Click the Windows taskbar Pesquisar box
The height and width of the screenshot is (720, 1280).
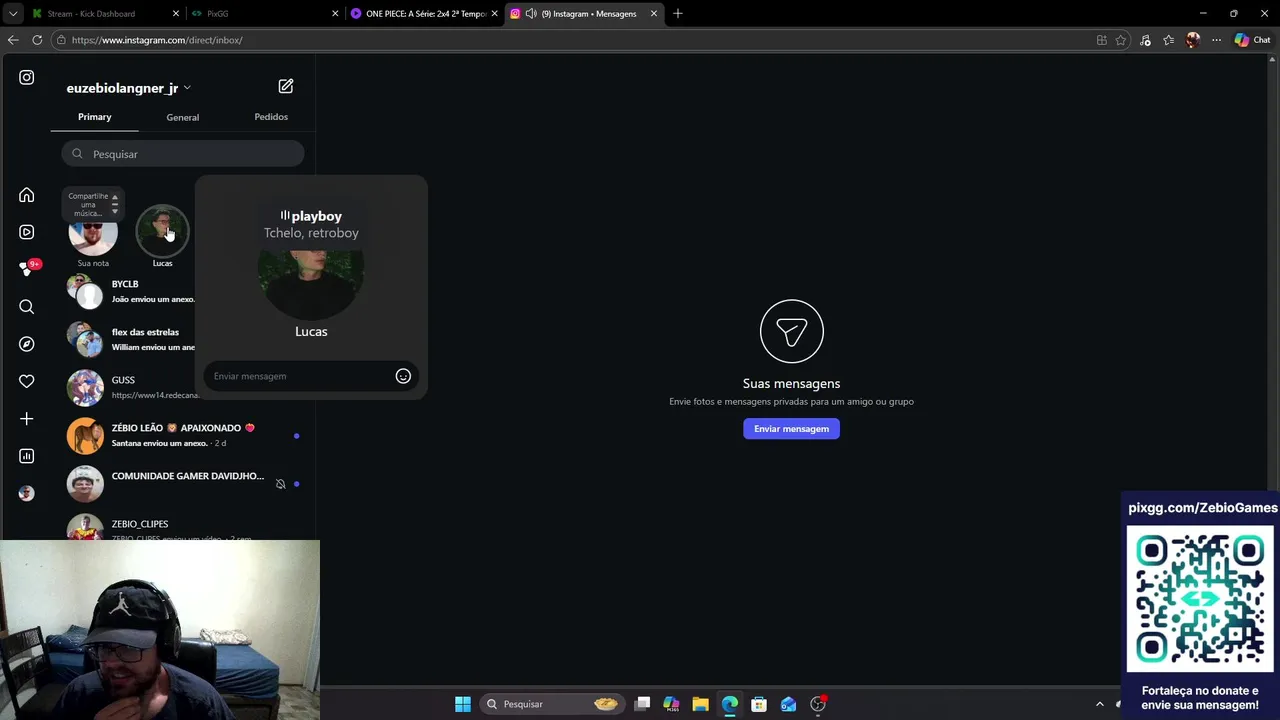(551, 704)
